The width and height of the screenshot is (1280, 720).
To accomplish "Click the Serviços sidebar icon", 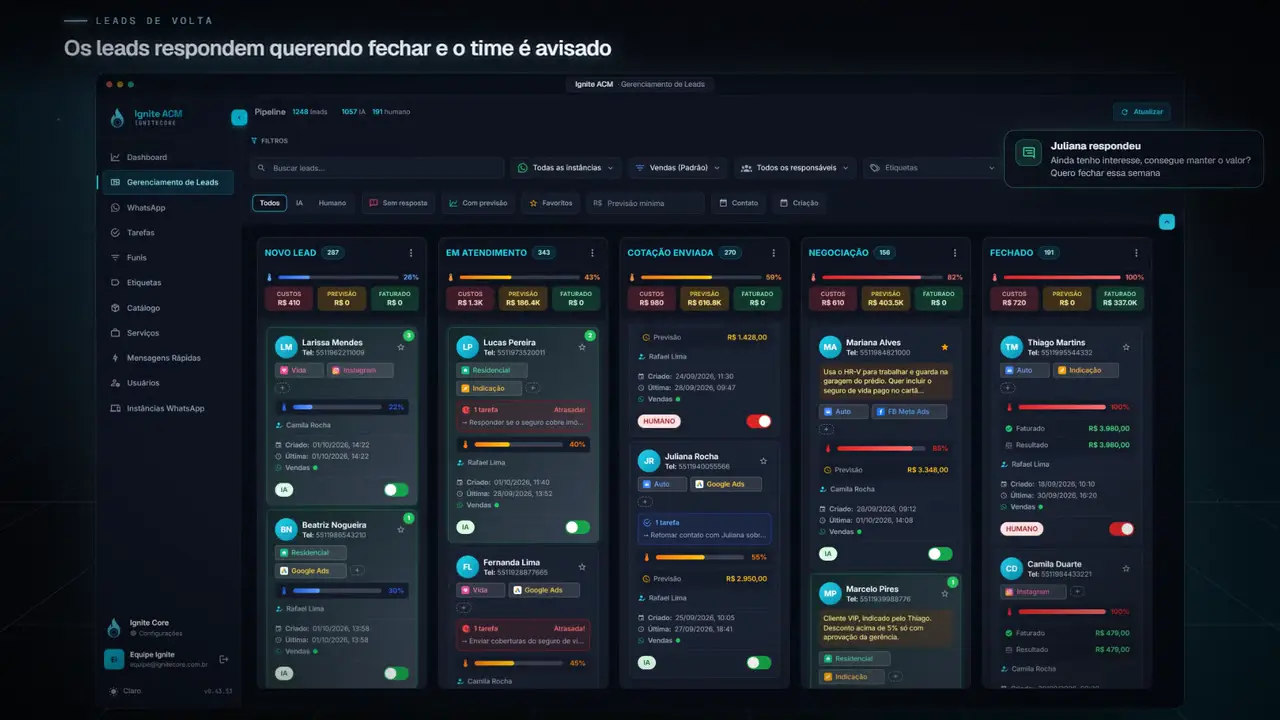I will click(115, 333).
